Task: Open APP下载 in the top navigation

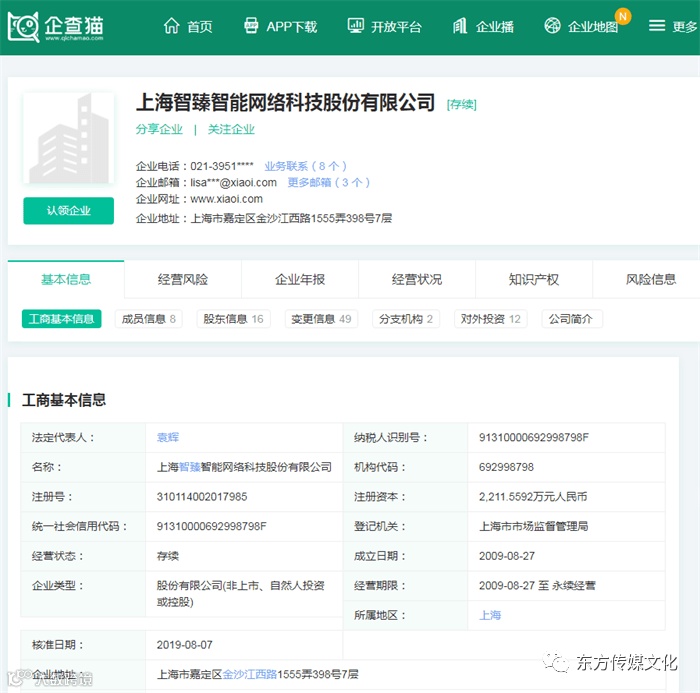Action: click(292, 27)
